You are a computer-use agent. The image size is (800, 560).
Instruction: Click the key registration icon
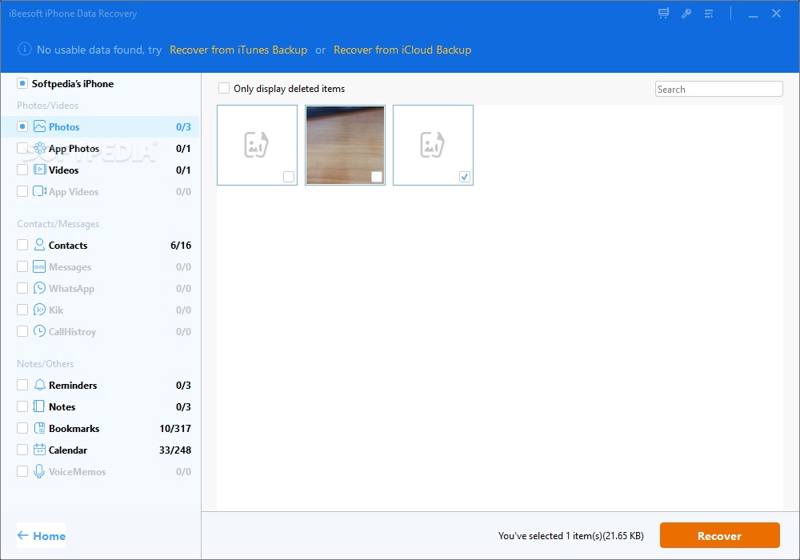point(686,14)
